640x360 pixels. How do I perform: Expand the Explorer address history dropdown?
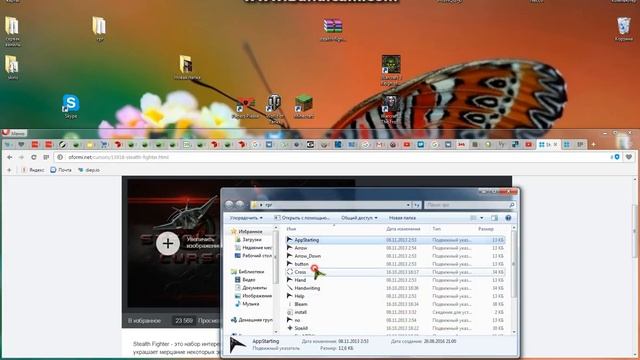coord(408,204)
